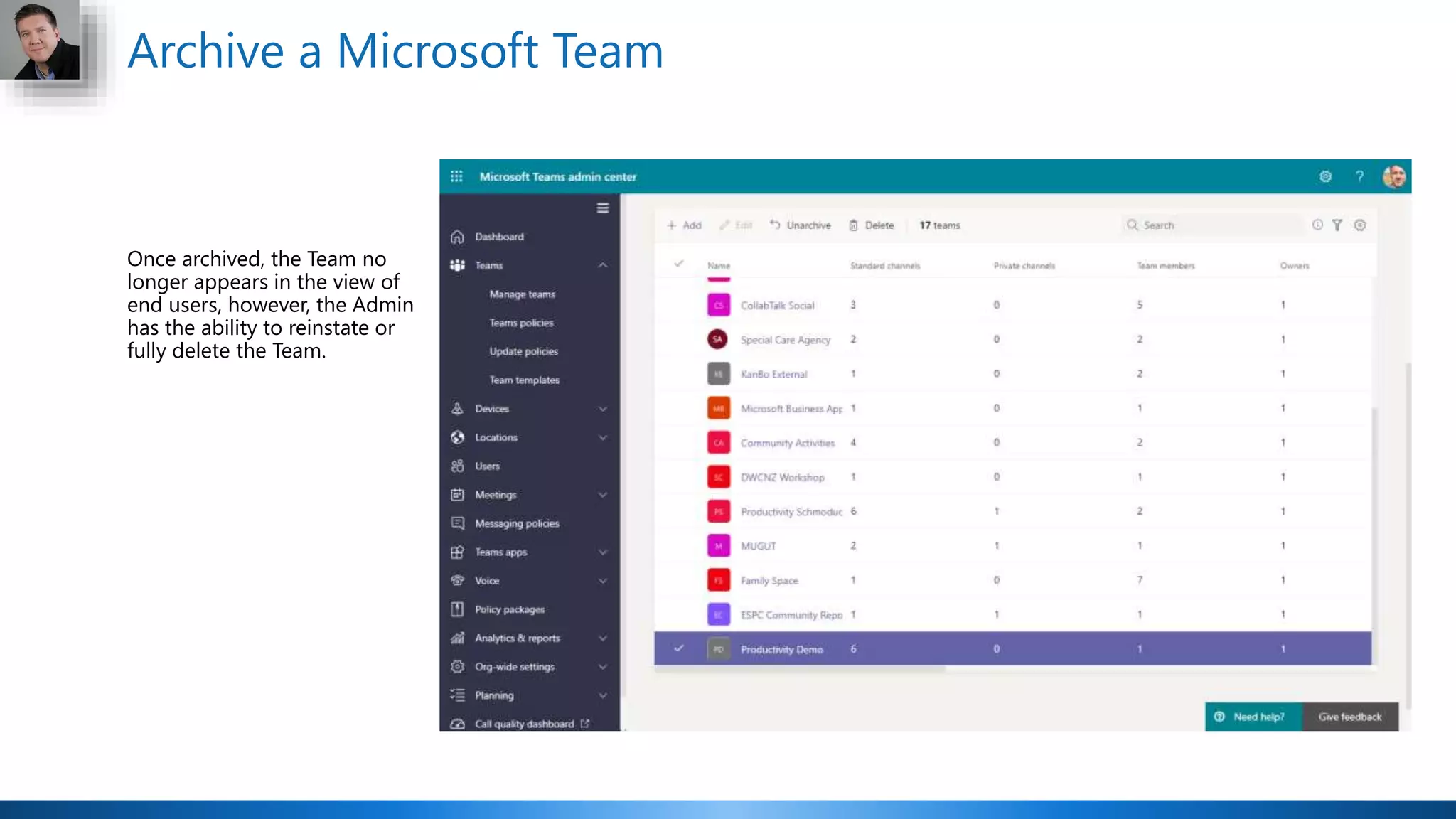Click the Devices icon in sidebar
This screenshot has height=819, width=1456.
tap(457, 409)
